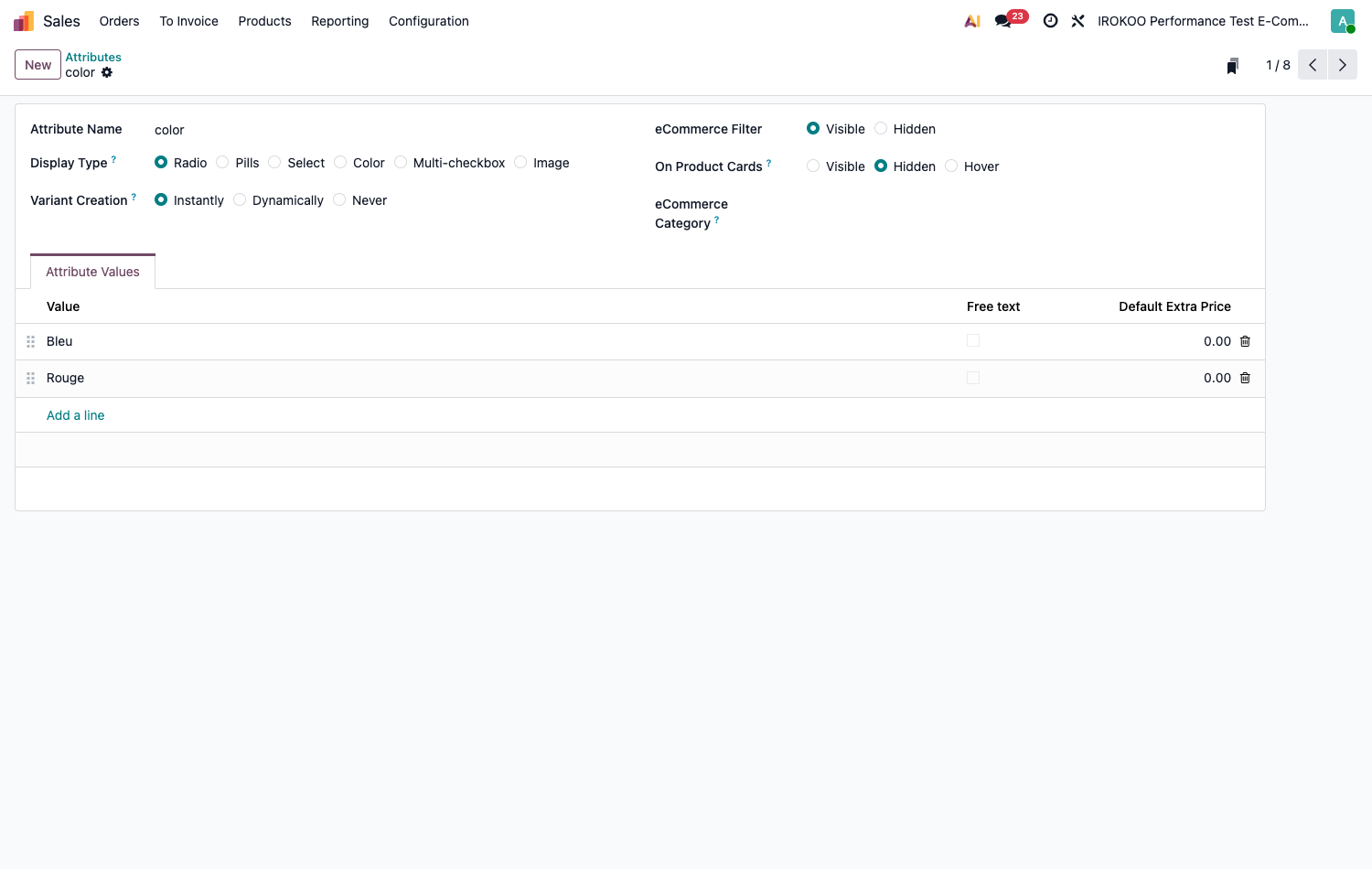This screenshot has height=869, width=1372.
Task: Click the pager counter 1 / 8
Action: click(x=1278, y=65)
